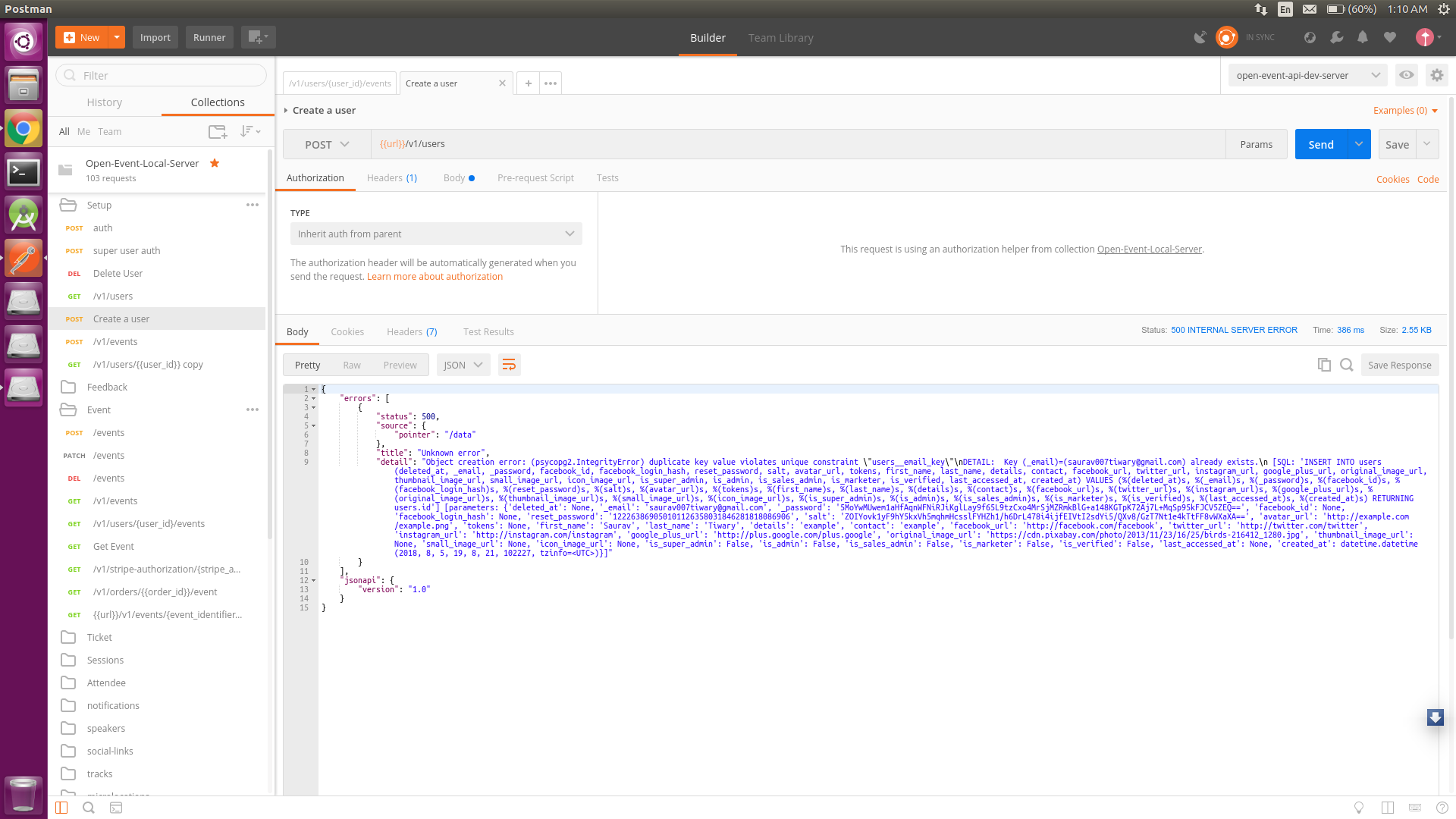Open collection sort options icon
The height and width of the screenshot is (819, 1456).
point(250,131)
